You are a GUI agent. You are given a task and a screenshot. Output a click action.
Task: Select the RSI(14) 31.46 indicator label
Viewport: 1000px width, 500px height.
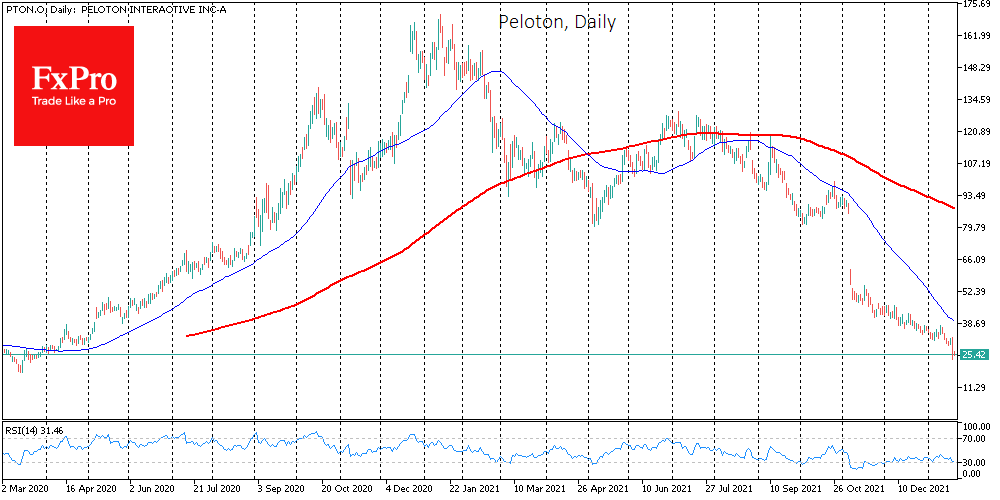tap(34, 430)
